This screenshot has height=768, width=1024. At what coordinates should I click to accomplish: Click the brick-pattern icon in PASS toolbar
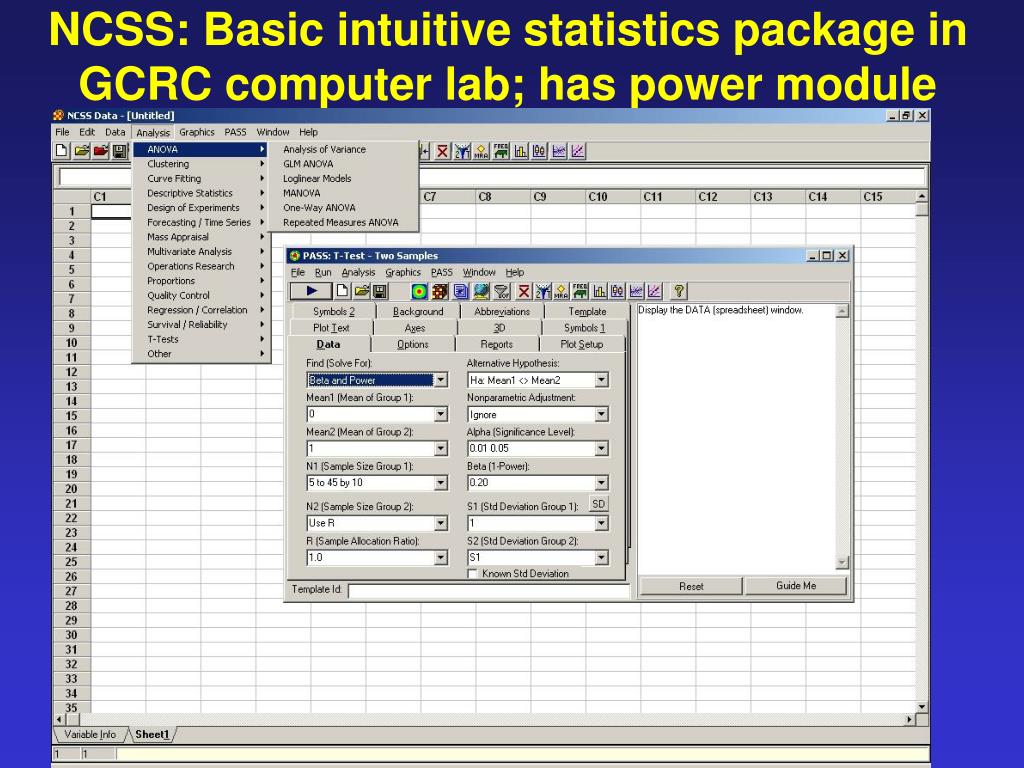pos(440,291)
